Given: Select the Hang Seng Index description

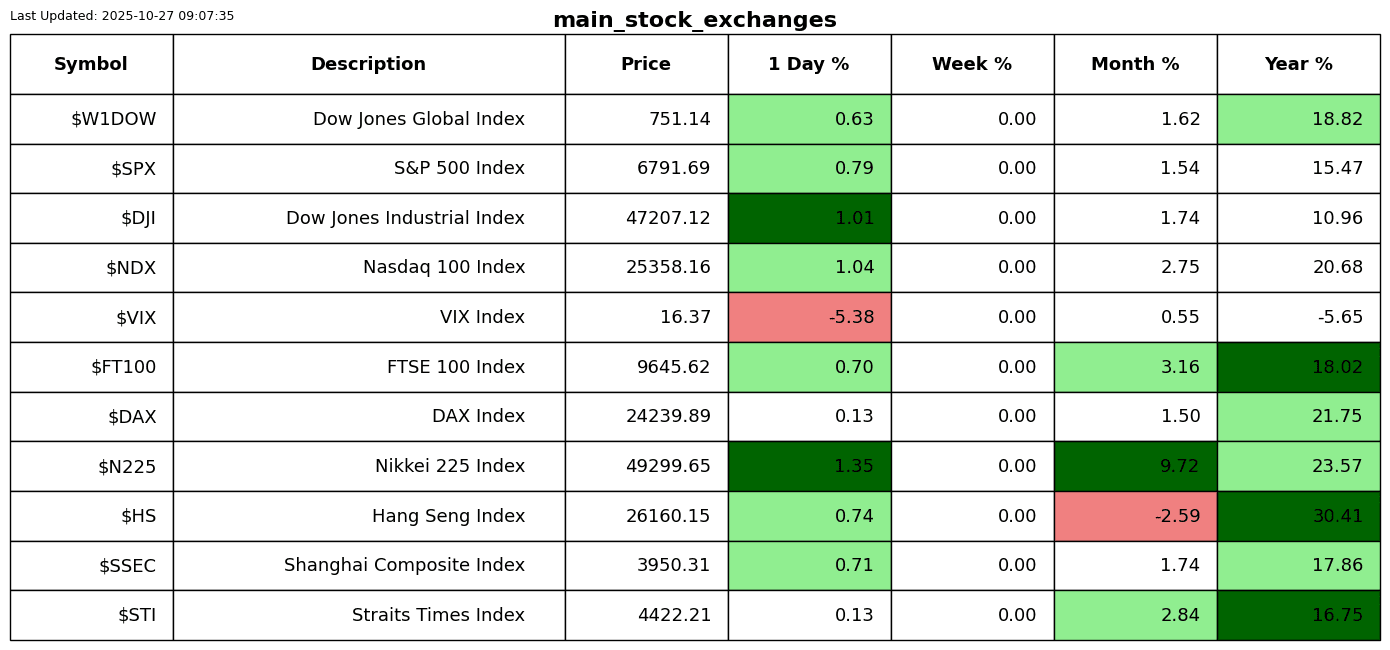Looking at the screenshot, I should [x=448, y=516].
